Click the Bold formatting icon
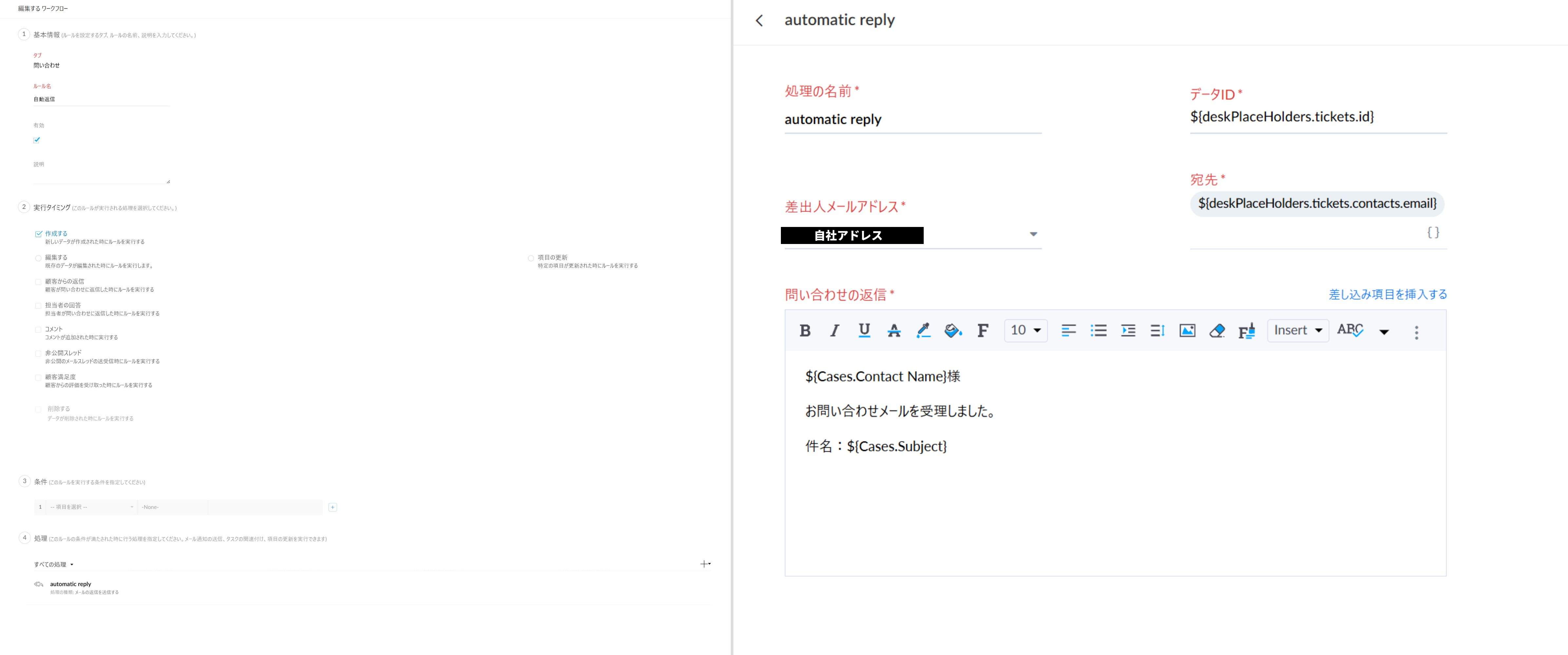 (x=805, y=330)
